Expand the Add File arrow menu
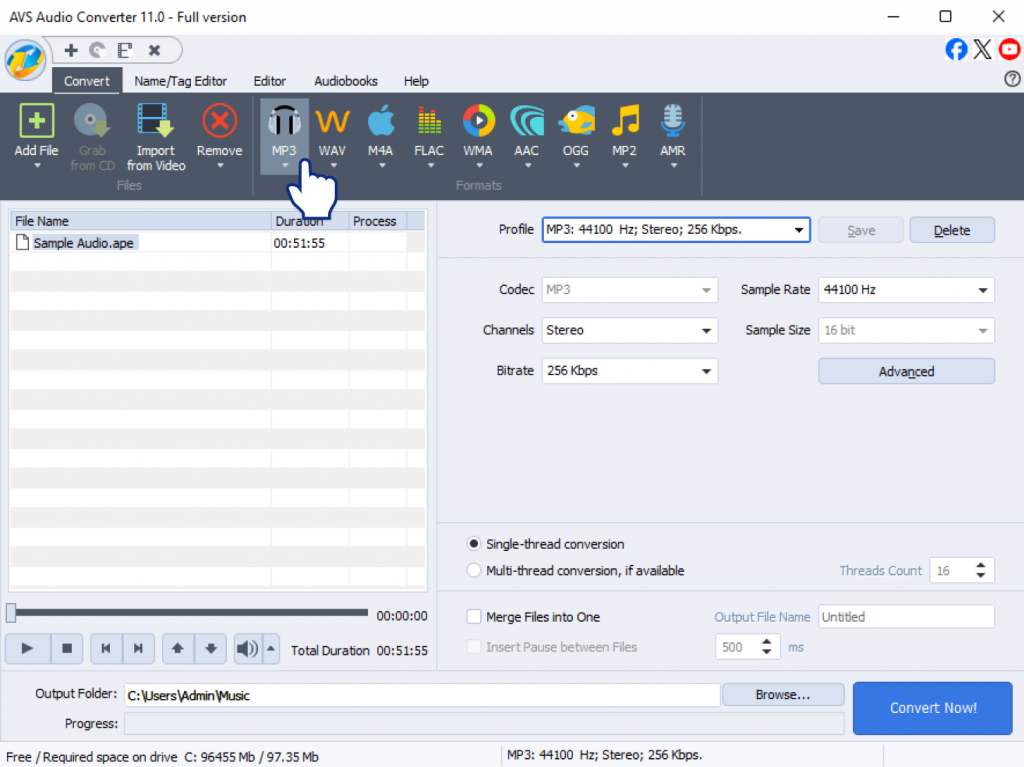This screenshot has width=1024, height=767. click(37, 166)
